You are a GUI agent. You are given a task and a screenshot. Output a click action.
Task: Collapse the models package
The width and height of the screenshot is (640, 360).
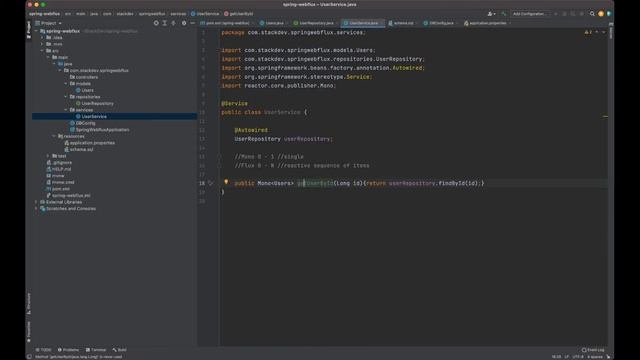point(66,84)
